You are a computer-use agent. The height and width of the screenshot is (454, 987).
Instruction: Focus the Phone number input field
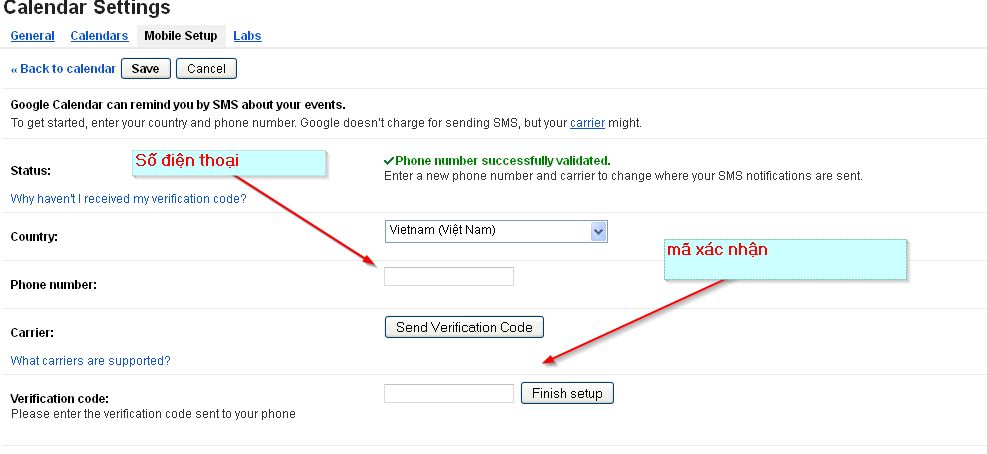[x=448, y=276]
